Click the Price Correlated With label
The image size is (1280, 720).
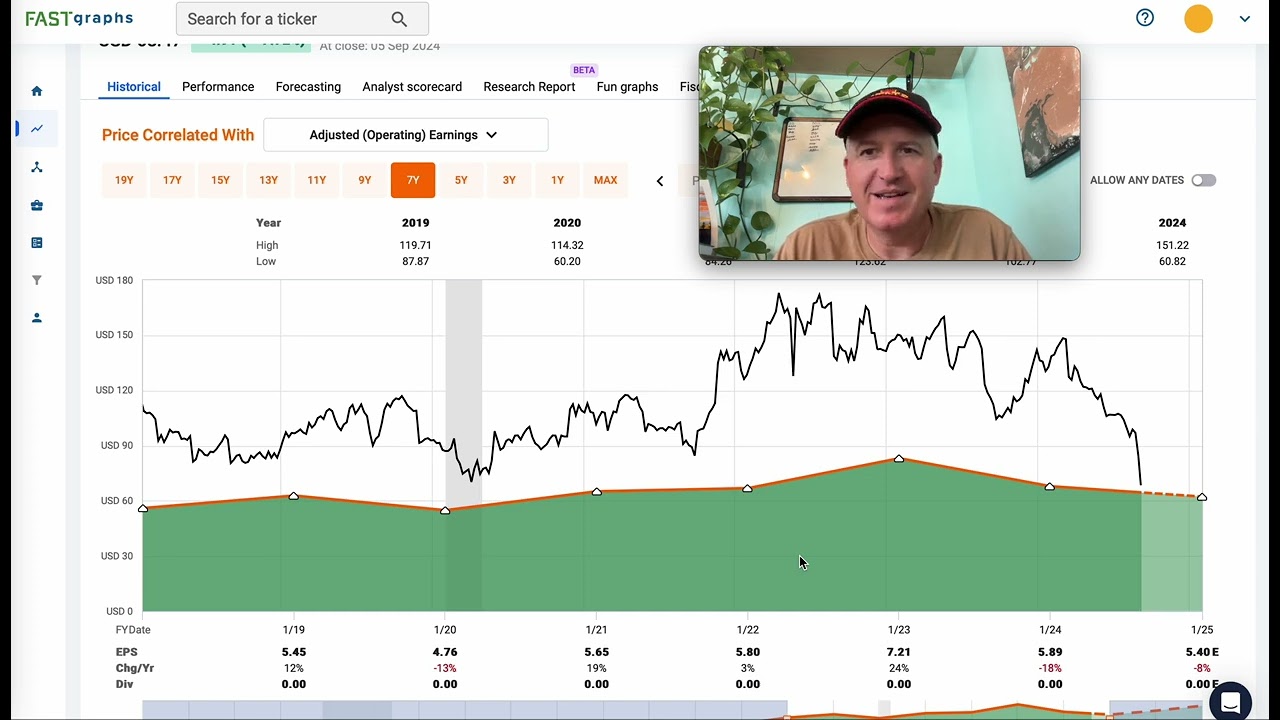(178, 135)
